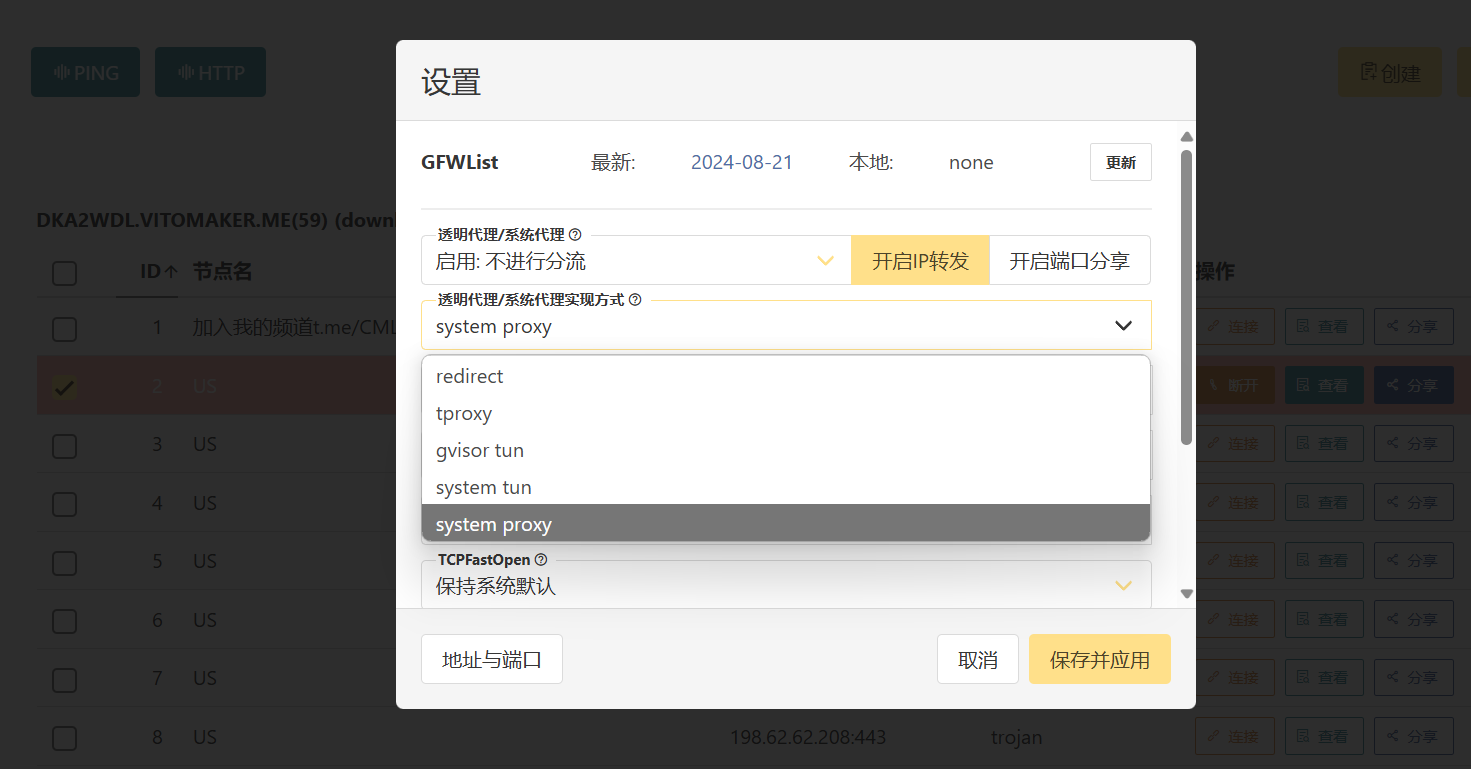Toggle the 开启IP转发 button

click(920, 261)
